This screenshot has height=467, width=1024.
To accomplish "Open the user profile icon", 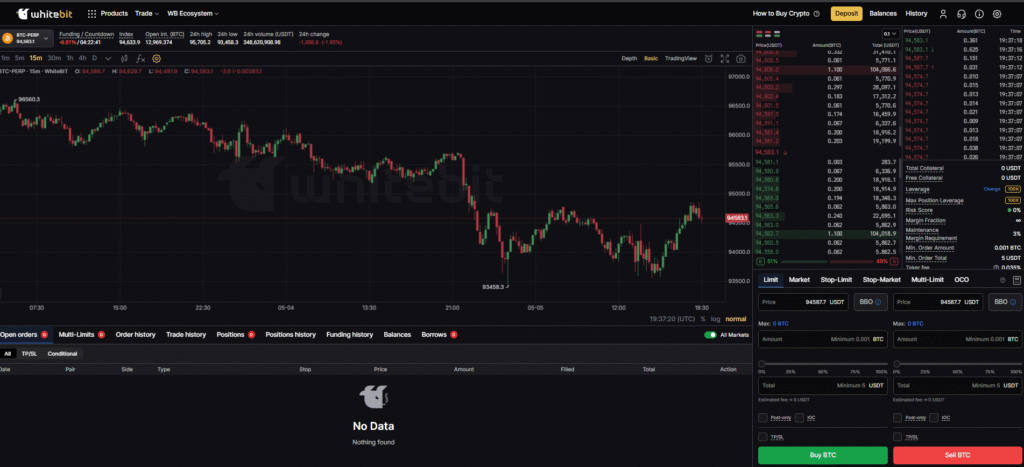I will [x=943, y=14].
